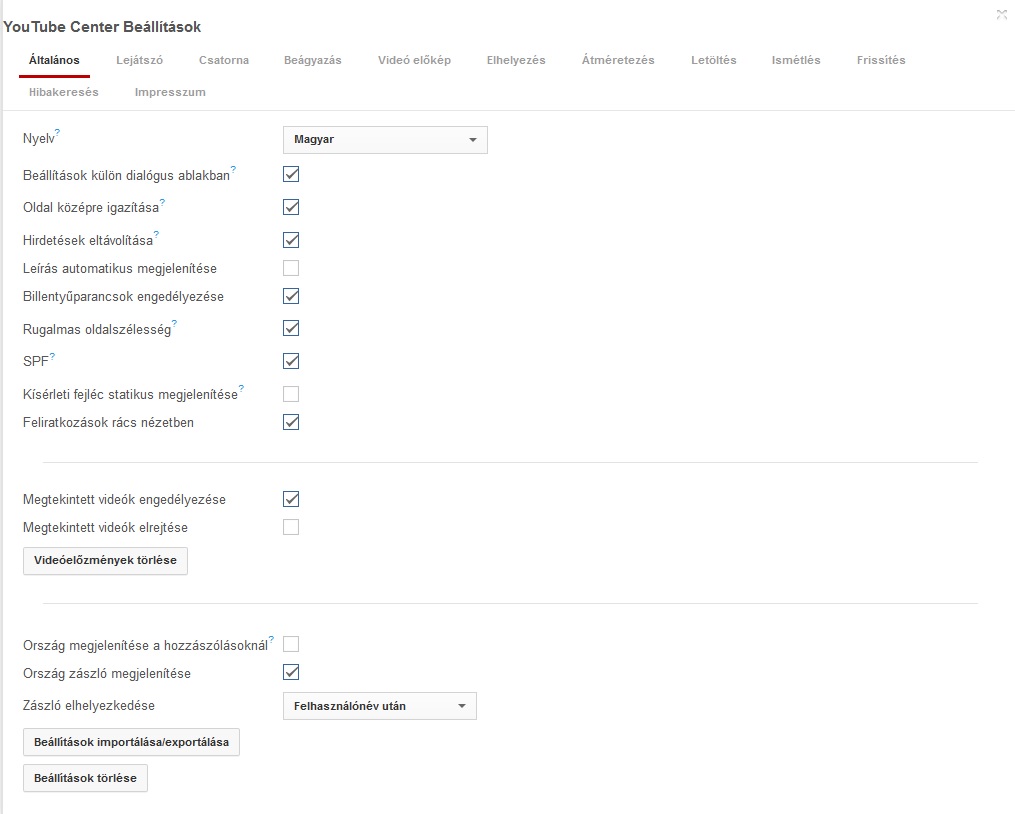The width and height of the screenshot is (1015, 814).
Task: Go to the Hibakeresés tab
Action: [64, 92]
